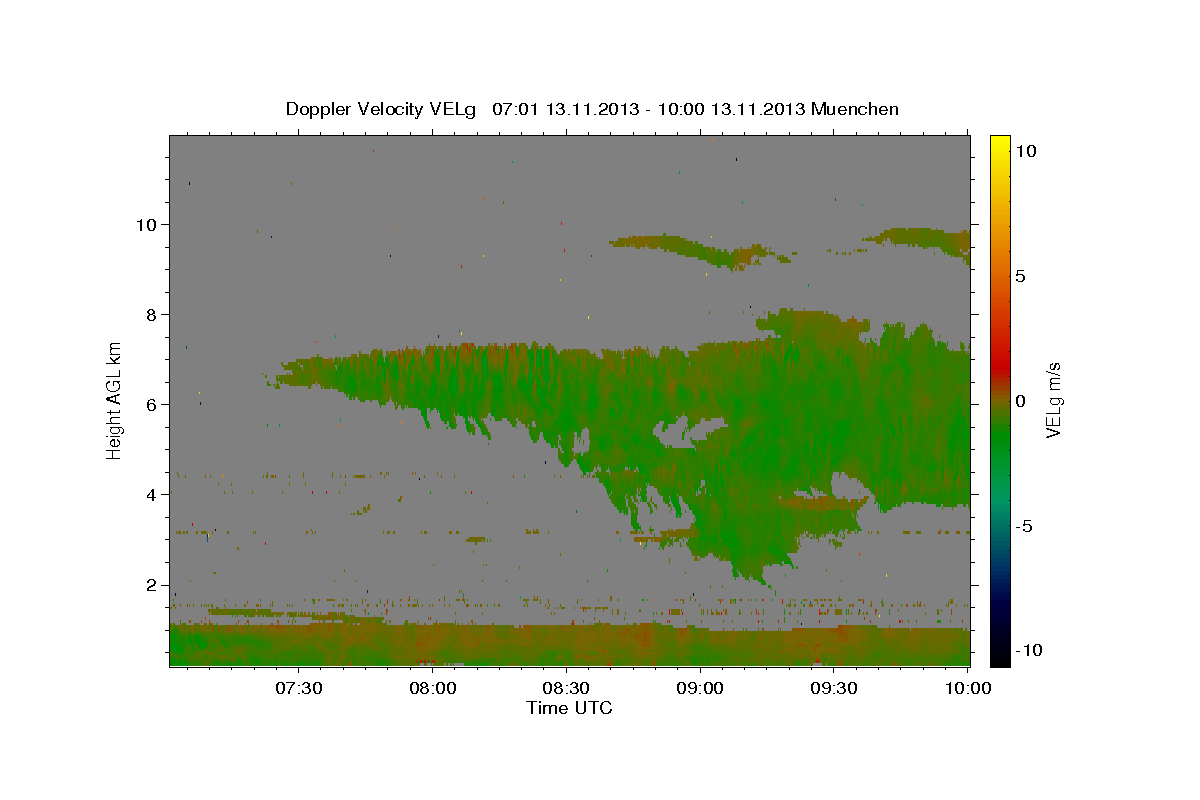Click the 08:00 time tick label

(x=434, y=688)
